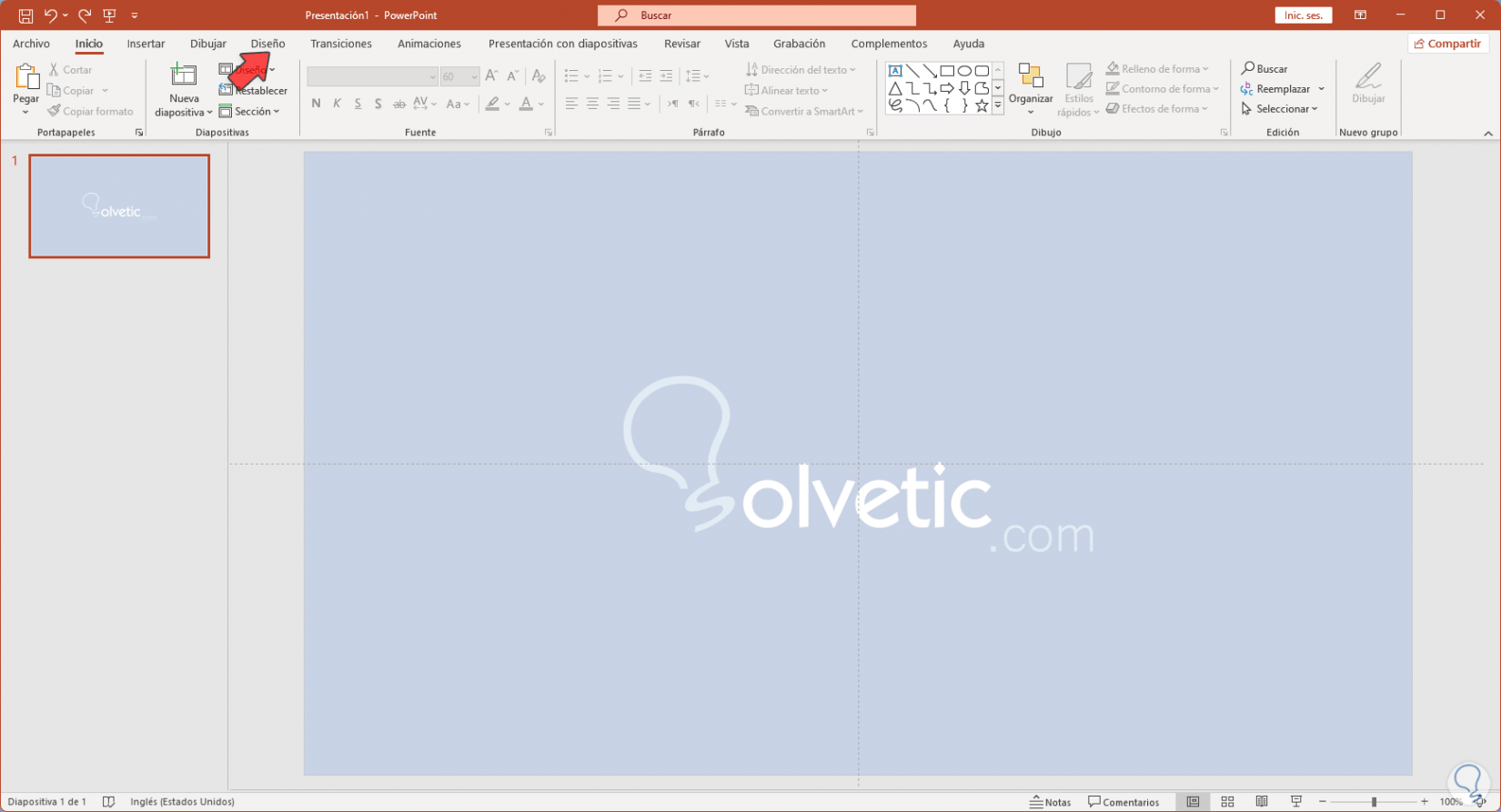Open the Ribbon display options icon
Image resolution: width=1501 pixels, height=812 pixels.
click(1361, 15)
